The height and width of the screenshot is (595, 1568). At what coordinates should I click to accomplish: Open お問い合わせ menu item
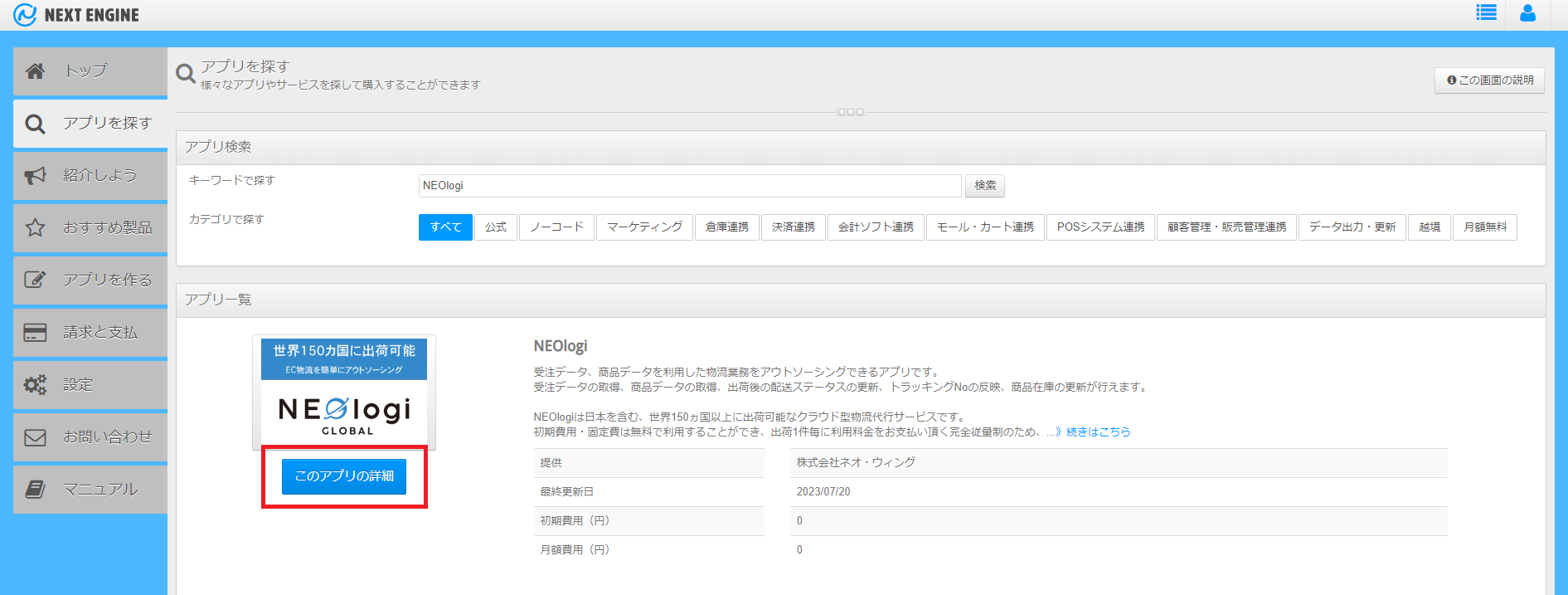click(x=90, y=437)
